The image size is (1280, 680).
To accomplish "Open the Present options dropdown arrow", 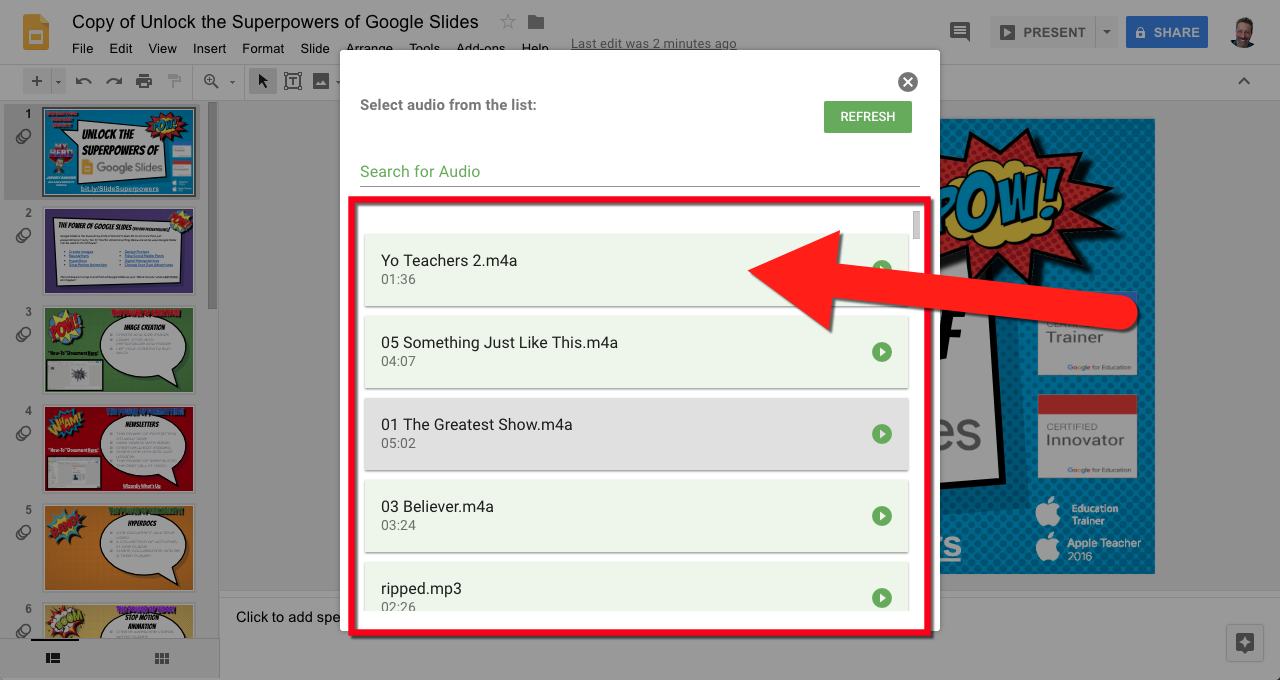I will click(1106, 32).
